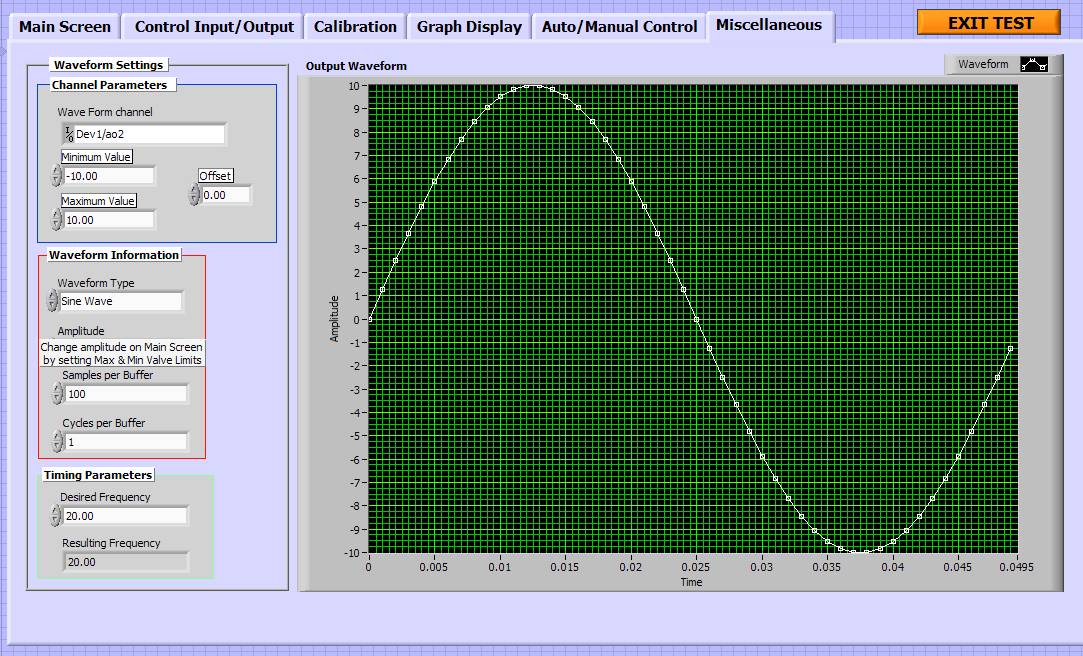This screenshot has height=656, width=1083.
Task: Click the Time axis label
Action: (691, 582)
